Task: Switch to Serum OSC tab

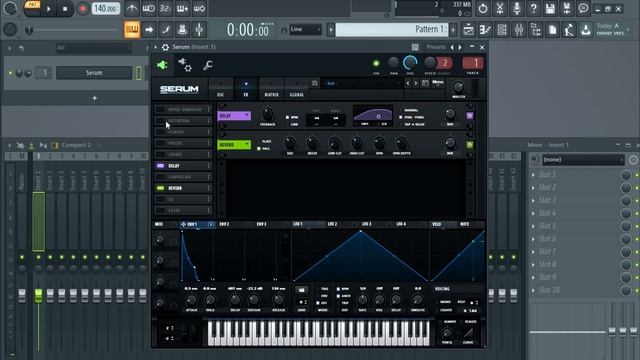Action: (x=220, y=89)
